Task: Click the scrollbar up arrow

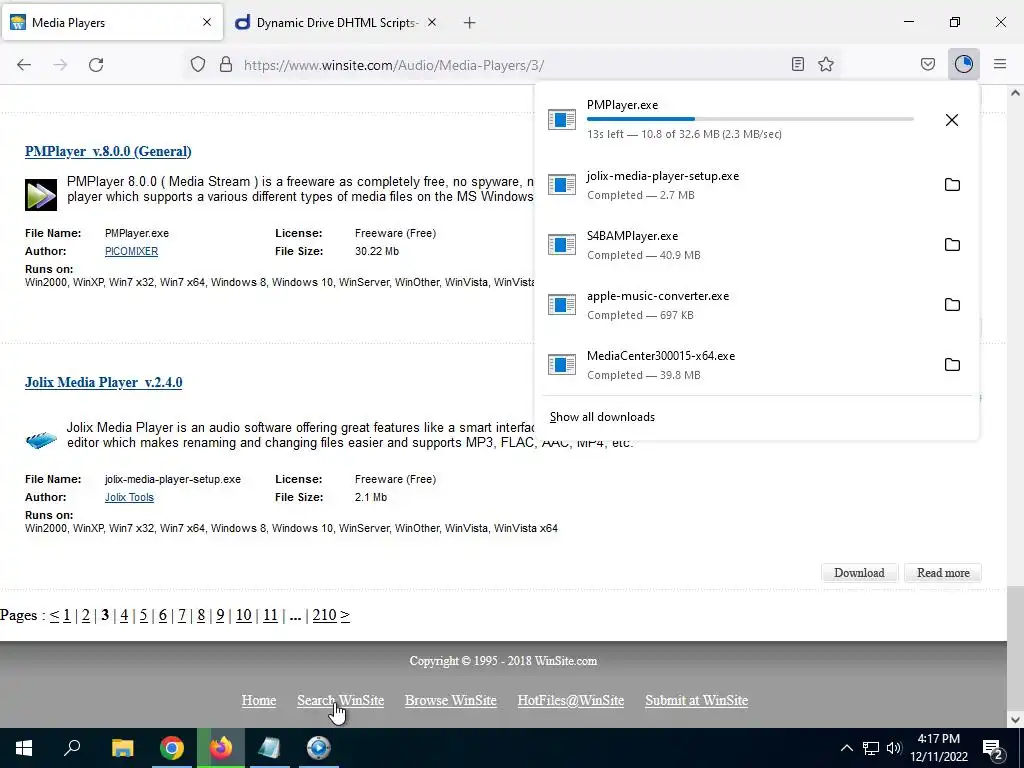Action: click(1015, 93)
